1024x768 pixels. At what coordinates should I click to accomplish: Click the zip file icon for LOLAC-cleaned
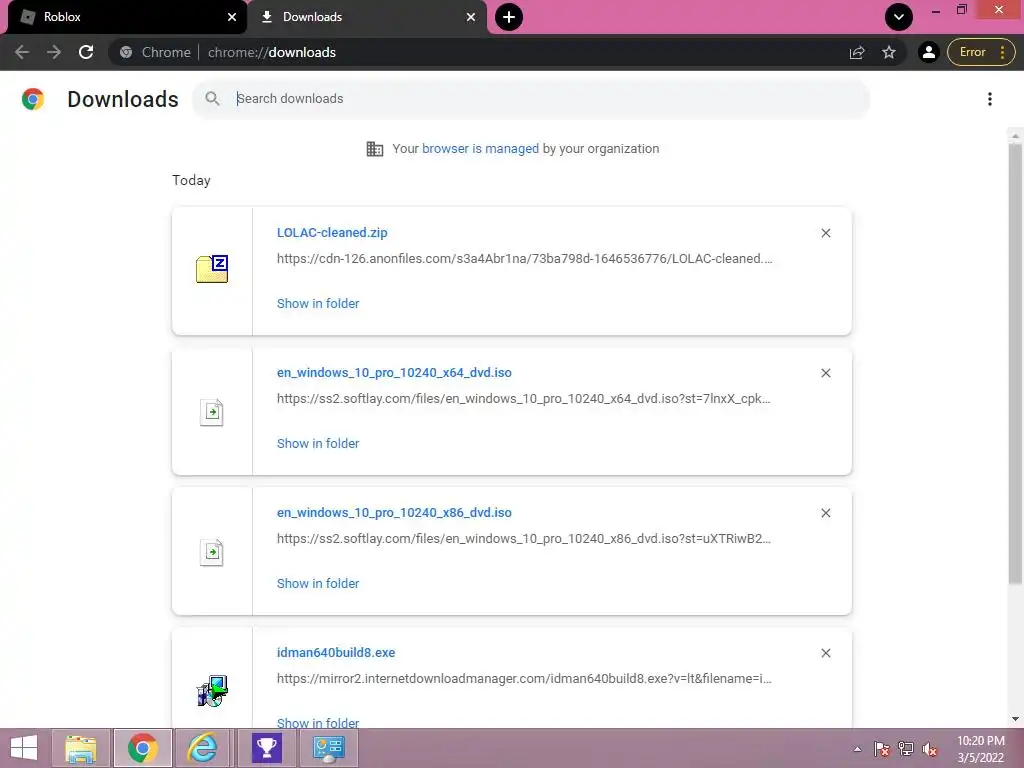212,269
